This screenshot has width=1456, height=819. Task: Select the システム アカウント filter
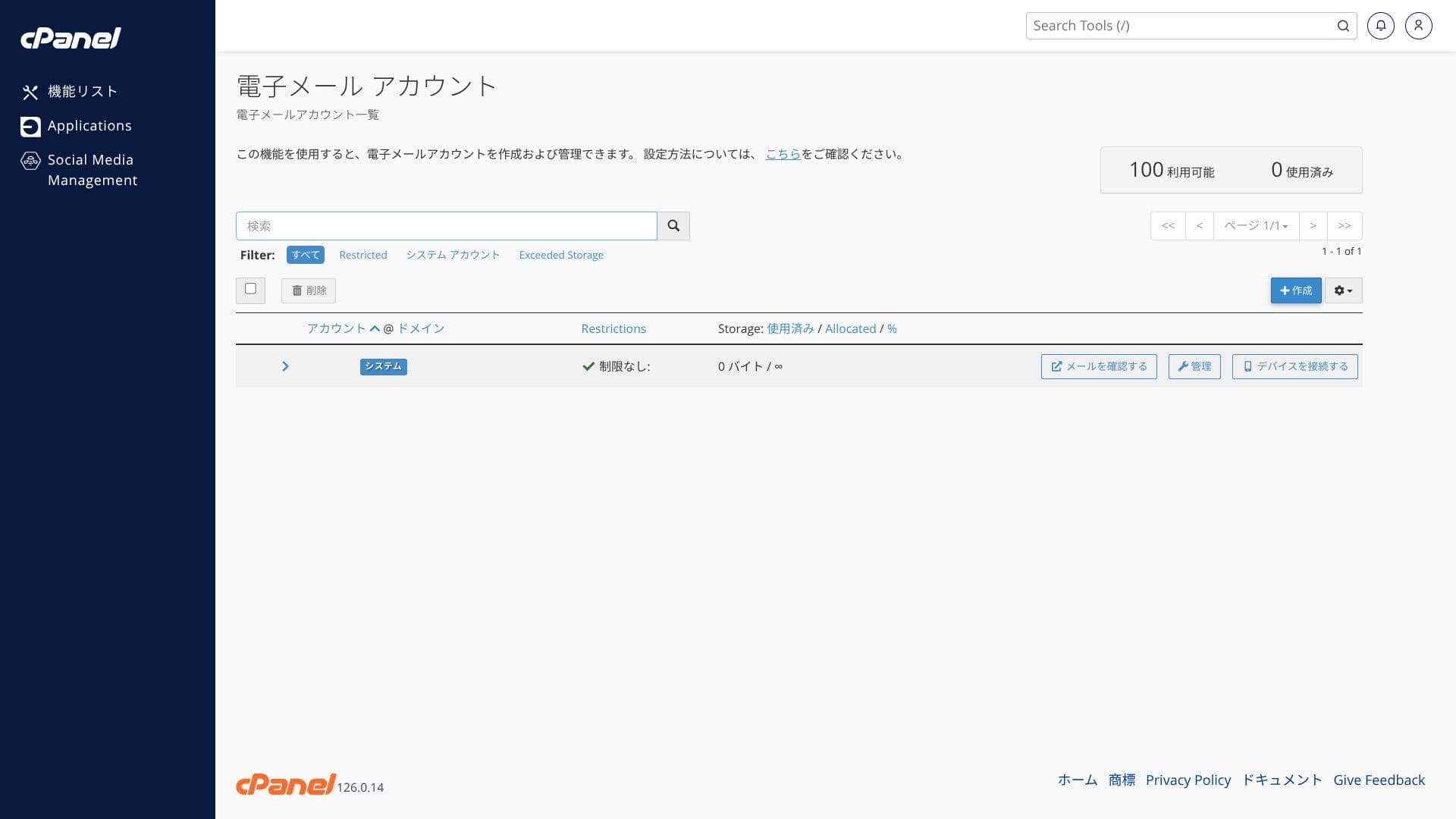click(x=453, y=255)
